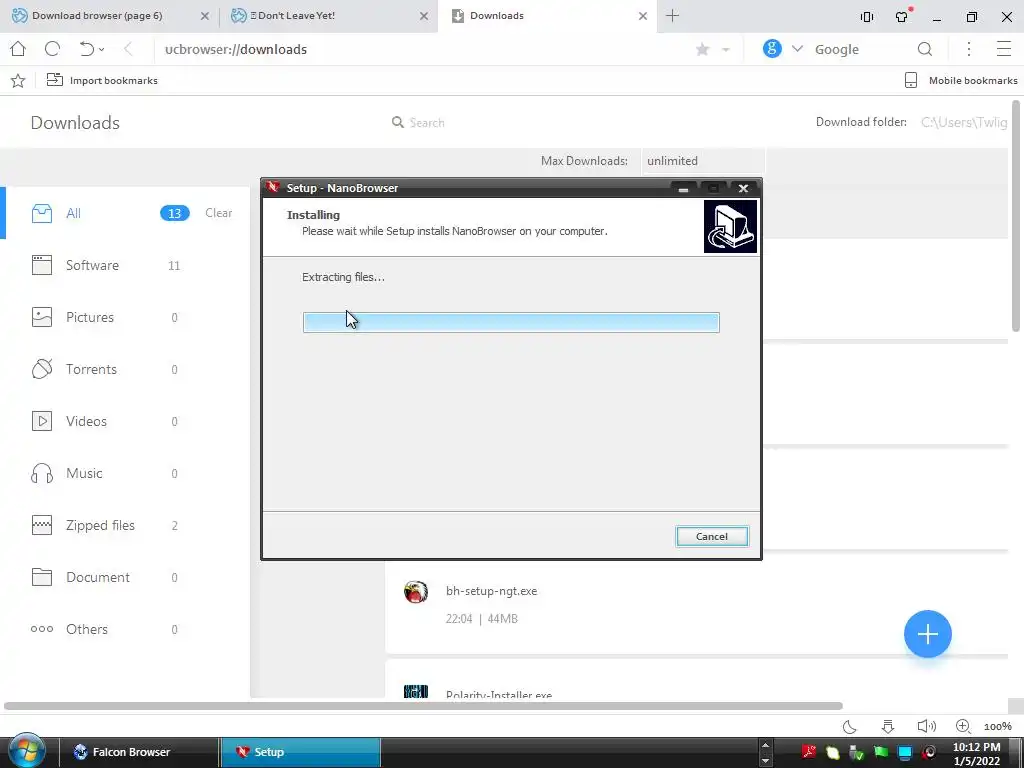Expand the bookmark star dropdown

tap(726, 50)
